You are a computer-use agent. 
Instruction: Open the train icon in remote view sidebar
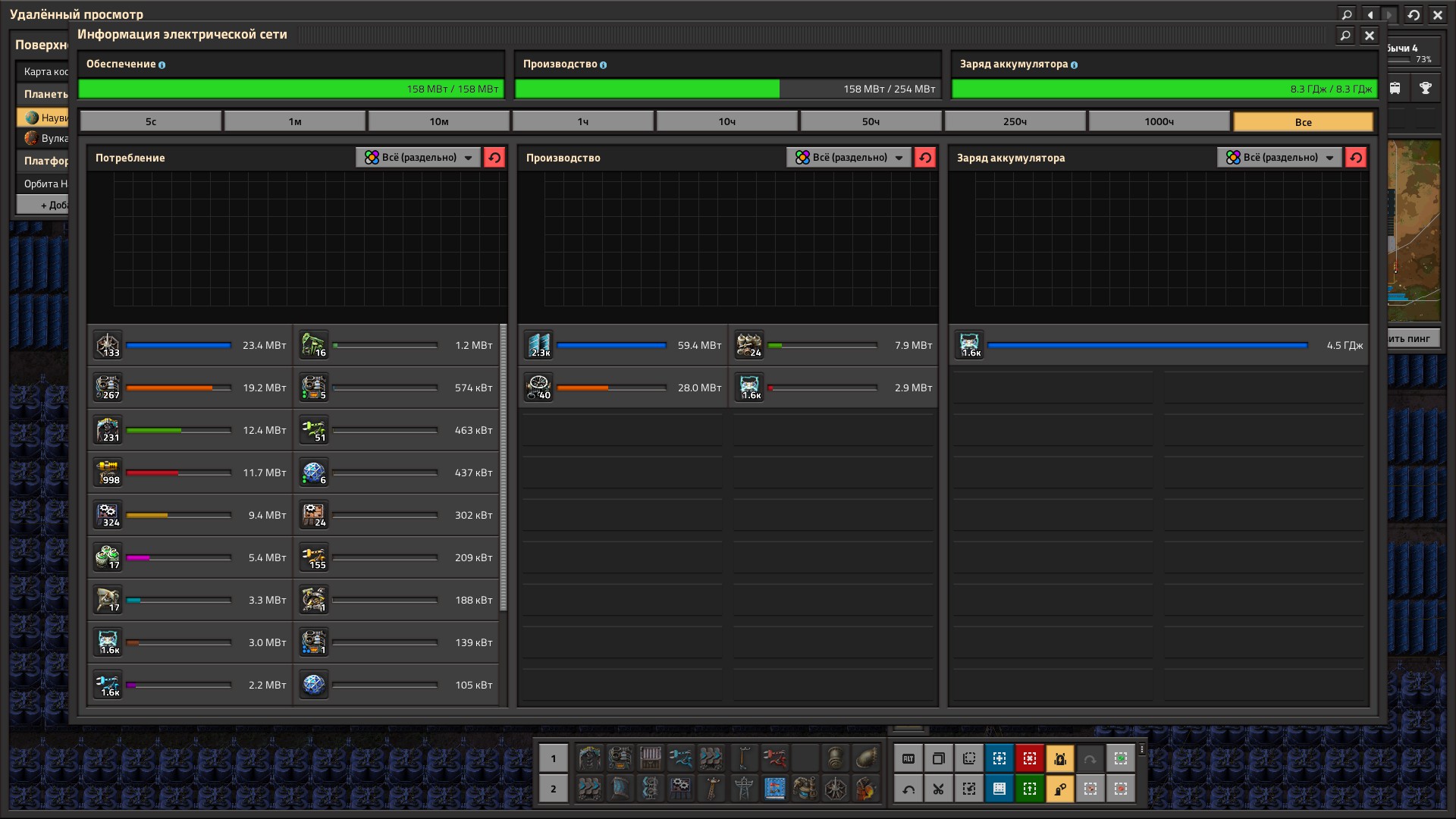pos(1395,88)
